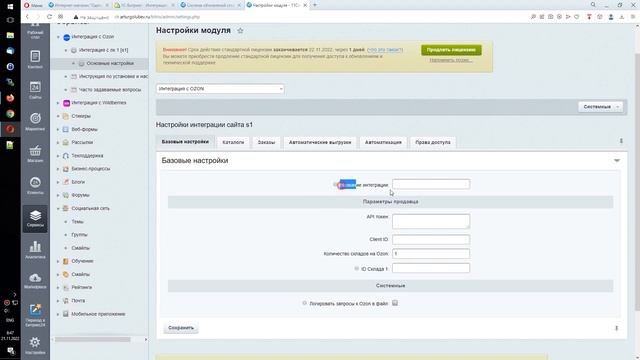Open the Chrome icon in Windows taskbar
Image resolution: width=640 pixels, height=360 pixels.
[10, 113]
